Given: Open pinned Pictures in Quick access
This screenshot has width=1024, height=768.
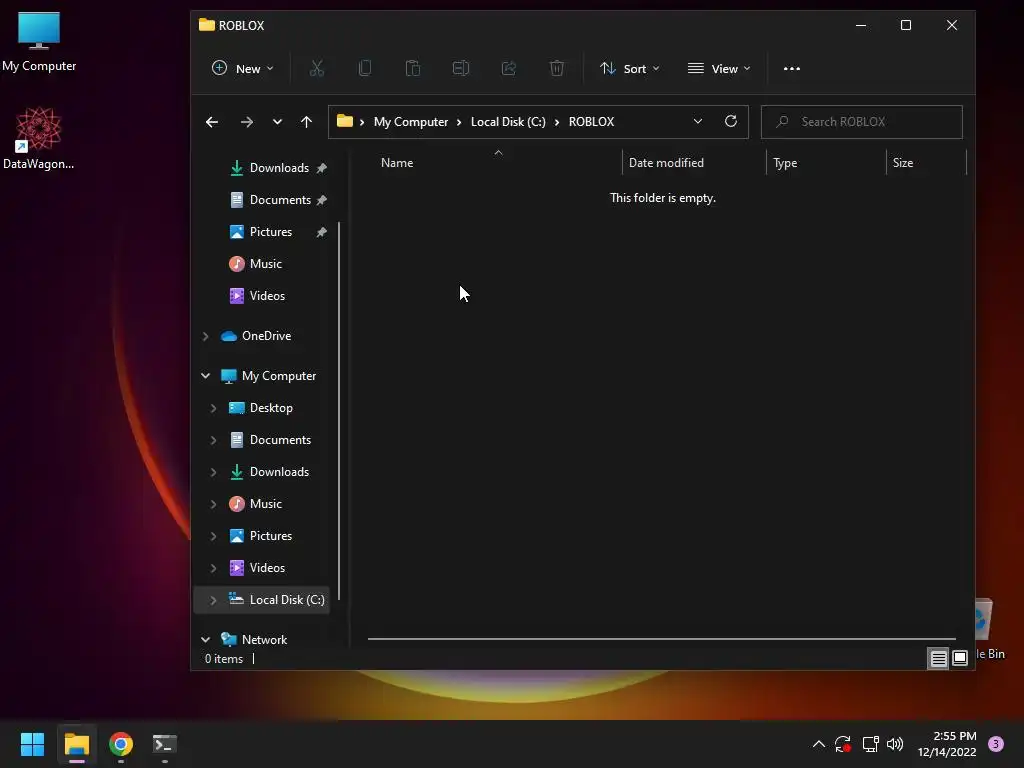Looking at the screenshot, I should click(269, 232).
